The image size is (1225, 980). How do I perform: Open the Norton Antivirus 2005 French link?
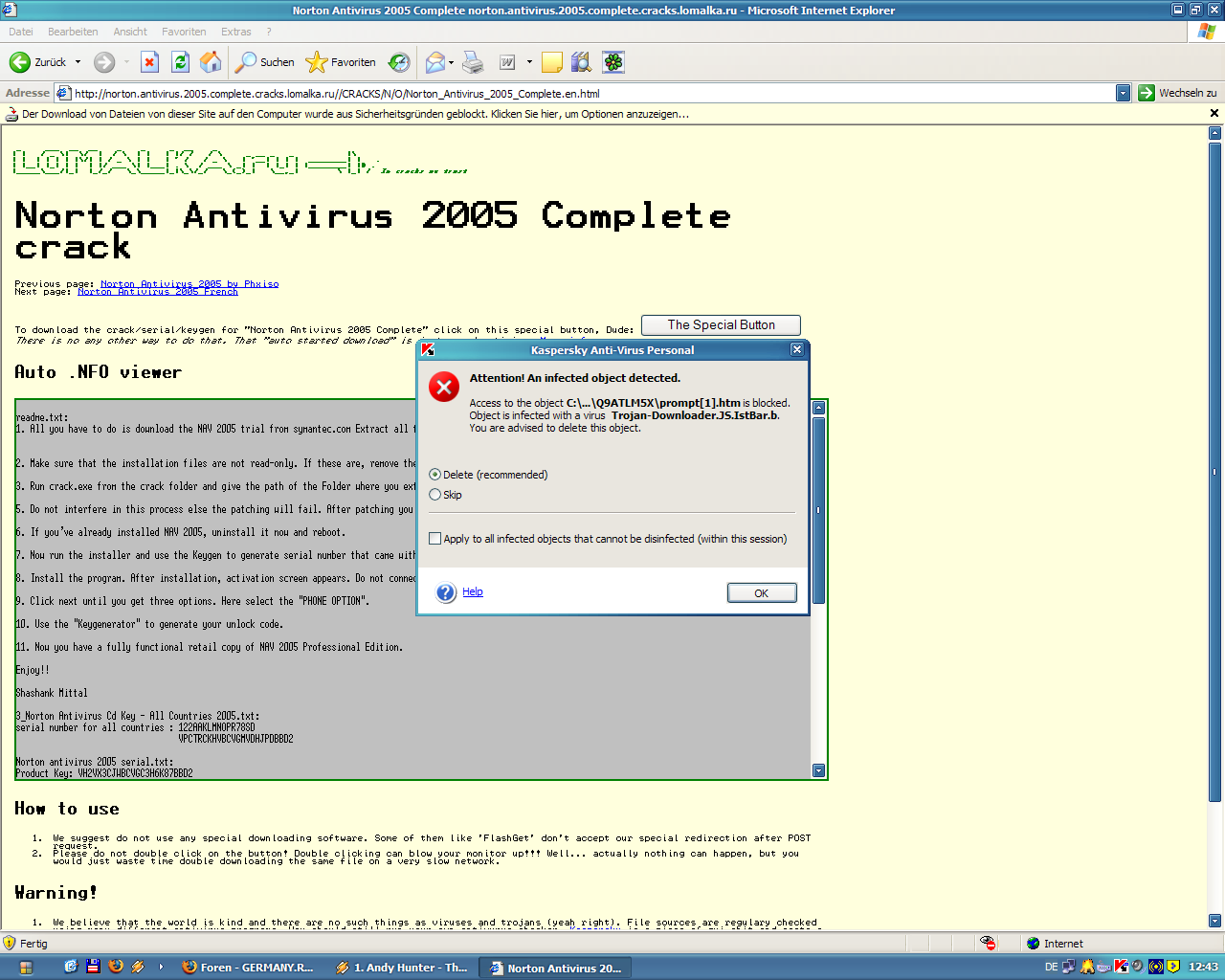(158, 292)
